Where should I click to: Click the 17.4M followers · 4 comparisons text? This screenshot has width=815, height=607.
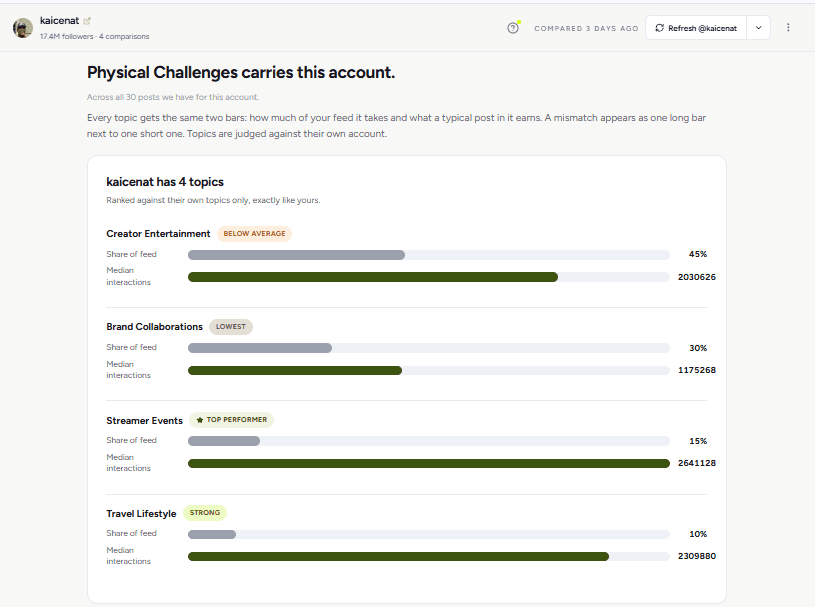pos(95,36)
